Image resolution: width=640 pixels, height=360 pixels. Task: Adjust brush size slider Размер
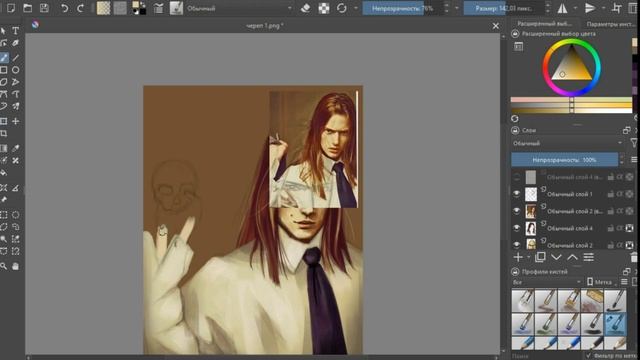pyautogui.click(x=503, y=8)
